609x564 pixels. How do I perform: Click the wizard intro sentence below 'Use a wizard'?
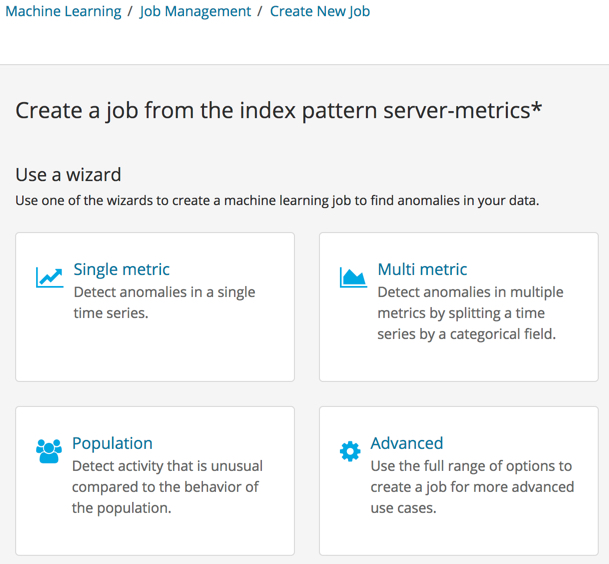tap(277, 200)
